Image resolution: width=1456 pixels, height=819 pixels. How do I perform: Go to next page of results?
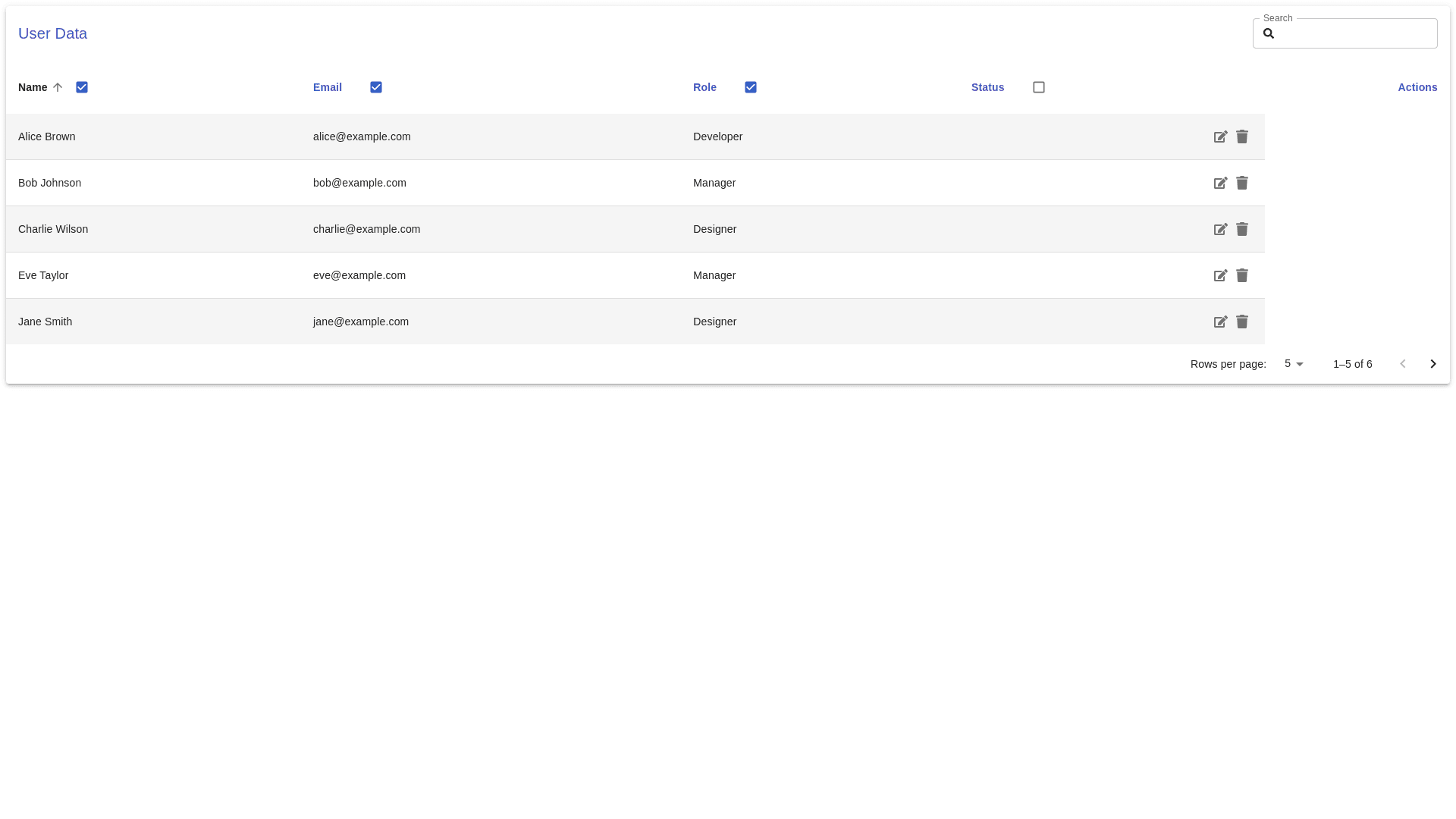point(1433,364)
